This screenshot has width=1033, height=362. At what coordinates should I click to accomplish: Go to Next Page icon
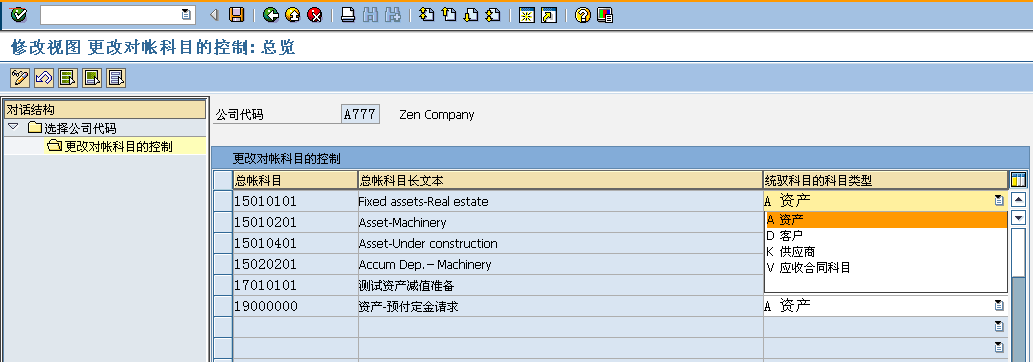(x=471, y=15)
